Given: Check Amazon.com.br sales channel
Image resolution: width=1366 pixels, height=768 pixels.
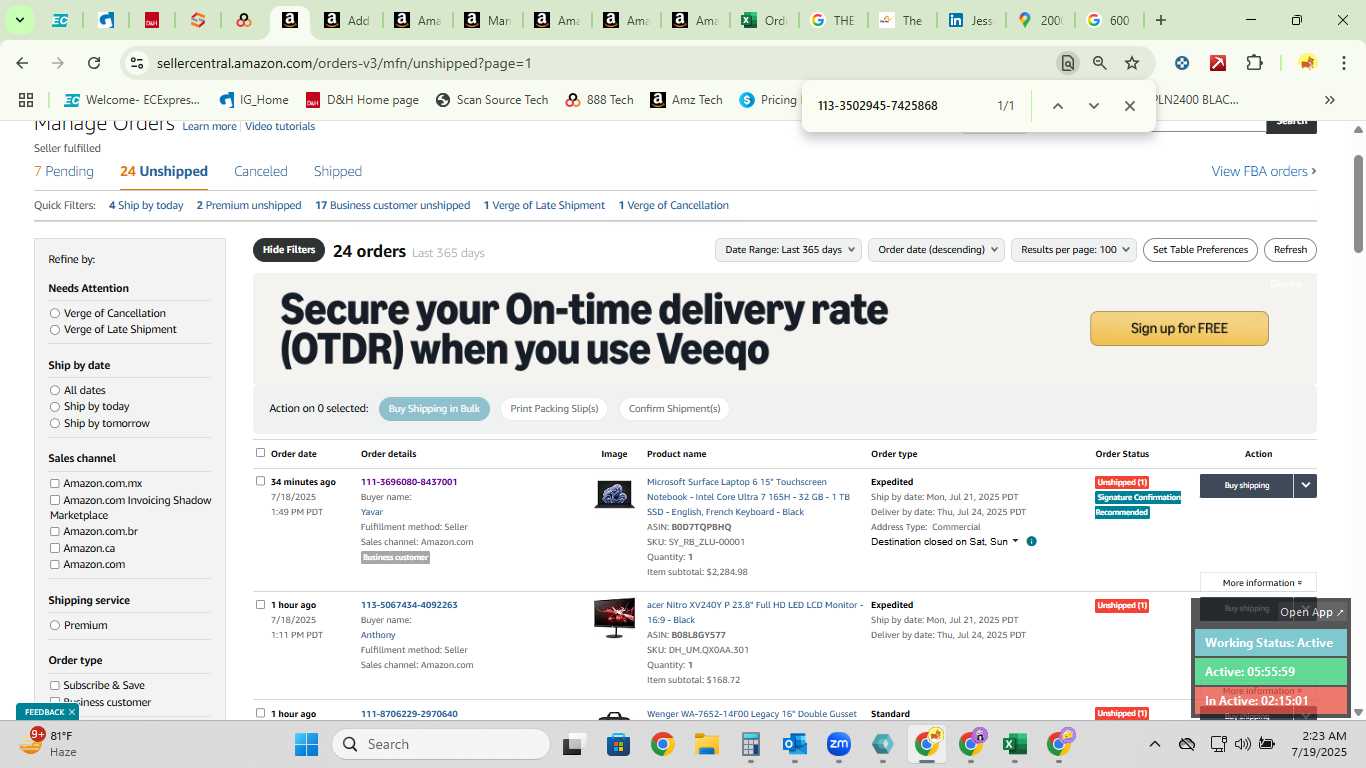Looking at the screenshot, I should (x=55, y=531).
